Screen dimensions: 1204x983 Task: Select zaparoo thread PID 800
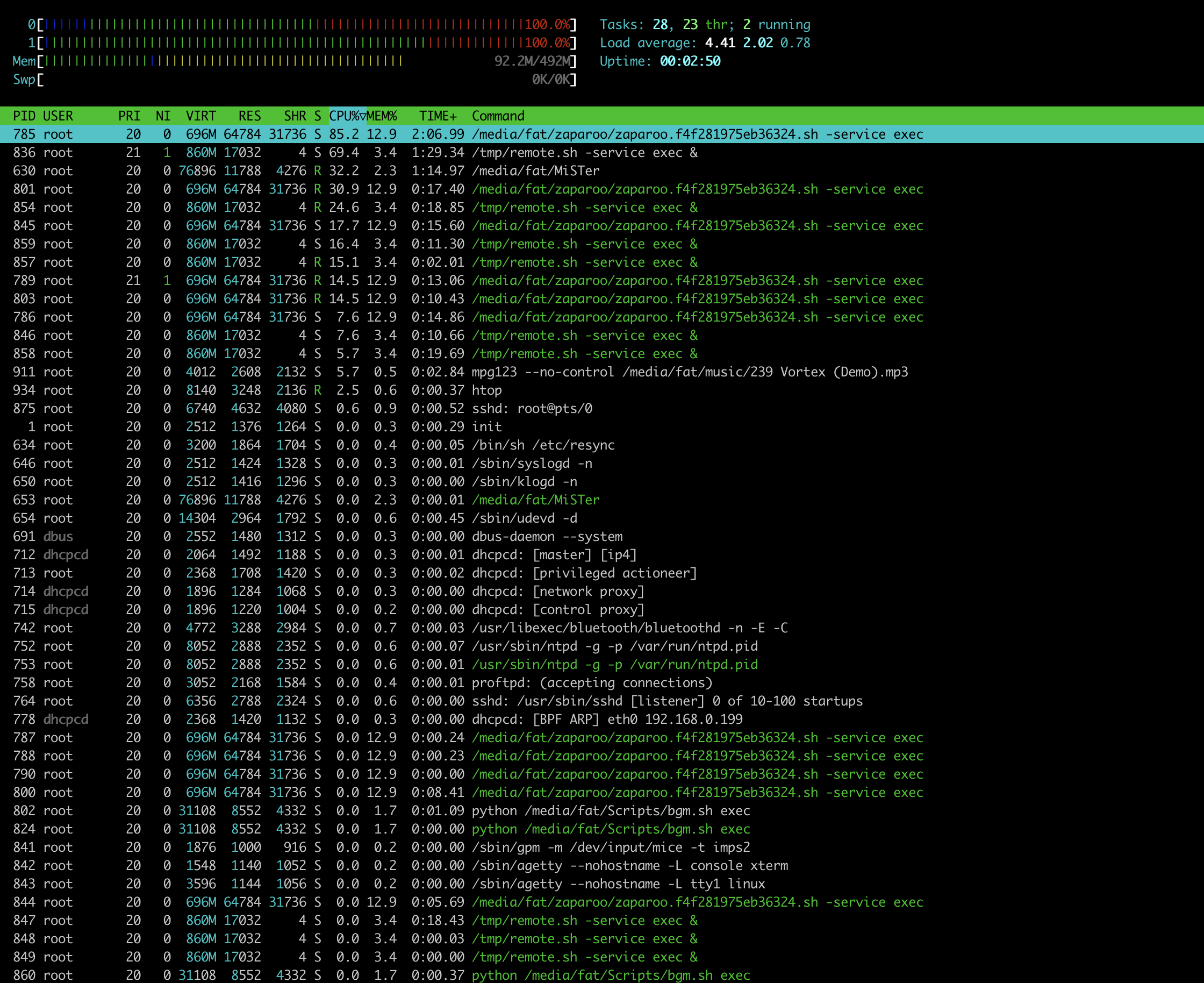pos(601,792)
